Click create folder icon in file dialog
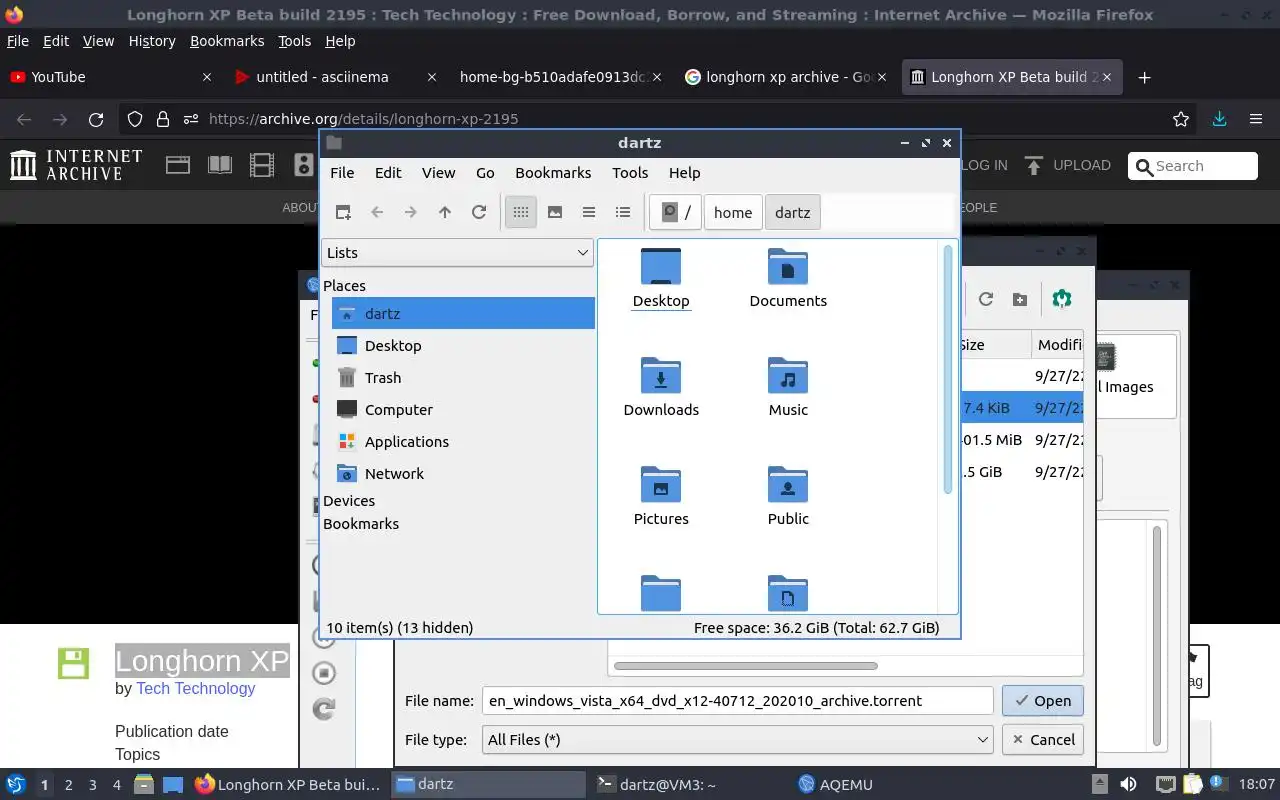Screen dimensions: 1280x800 [x=1020, y=299]
